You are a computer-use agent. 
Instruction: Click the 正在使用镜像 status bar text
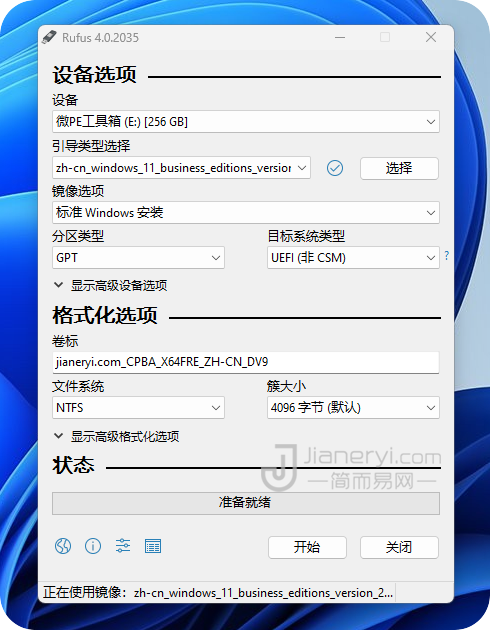[x=218, y=592]
